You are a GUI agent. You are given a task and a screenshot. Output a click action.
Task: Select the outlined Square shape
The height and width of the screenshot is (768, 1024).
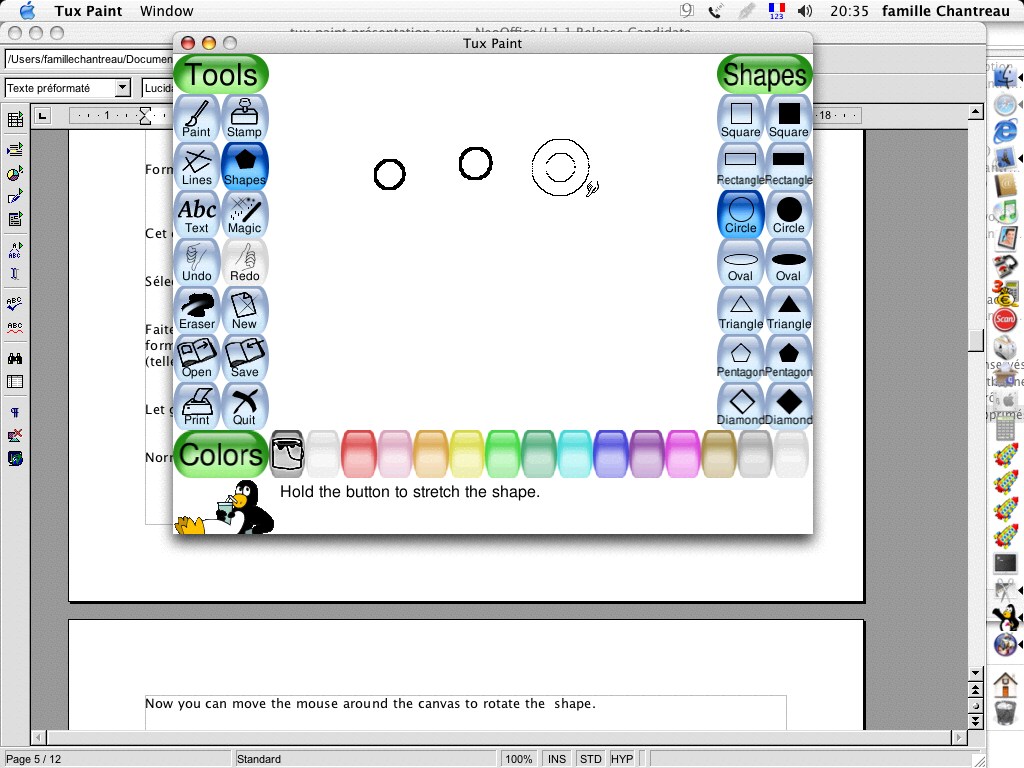click(x=741, y=118)
